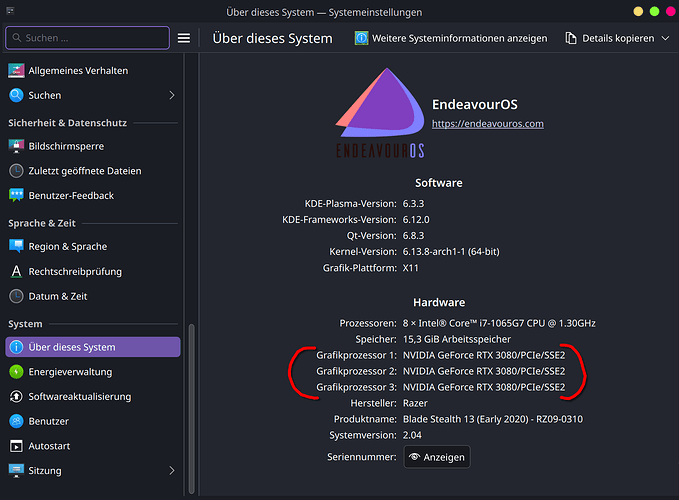Screen dimensions: 679x500
Task: Select the 15,3 GiB Arbeitsspeicher value
Action: click(457, 339)
